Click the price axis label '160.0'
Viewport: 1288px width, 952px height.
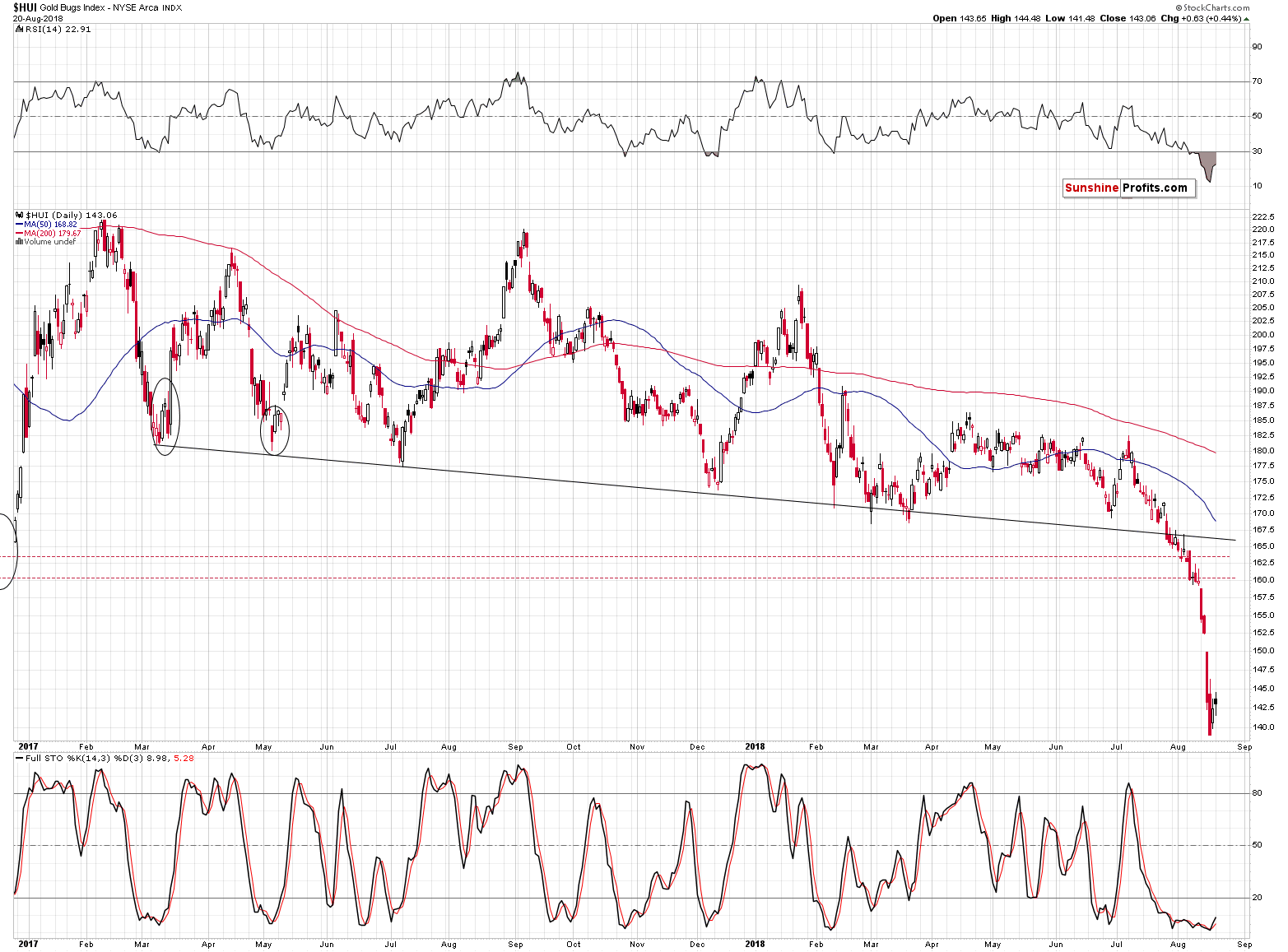point(1263,580)
